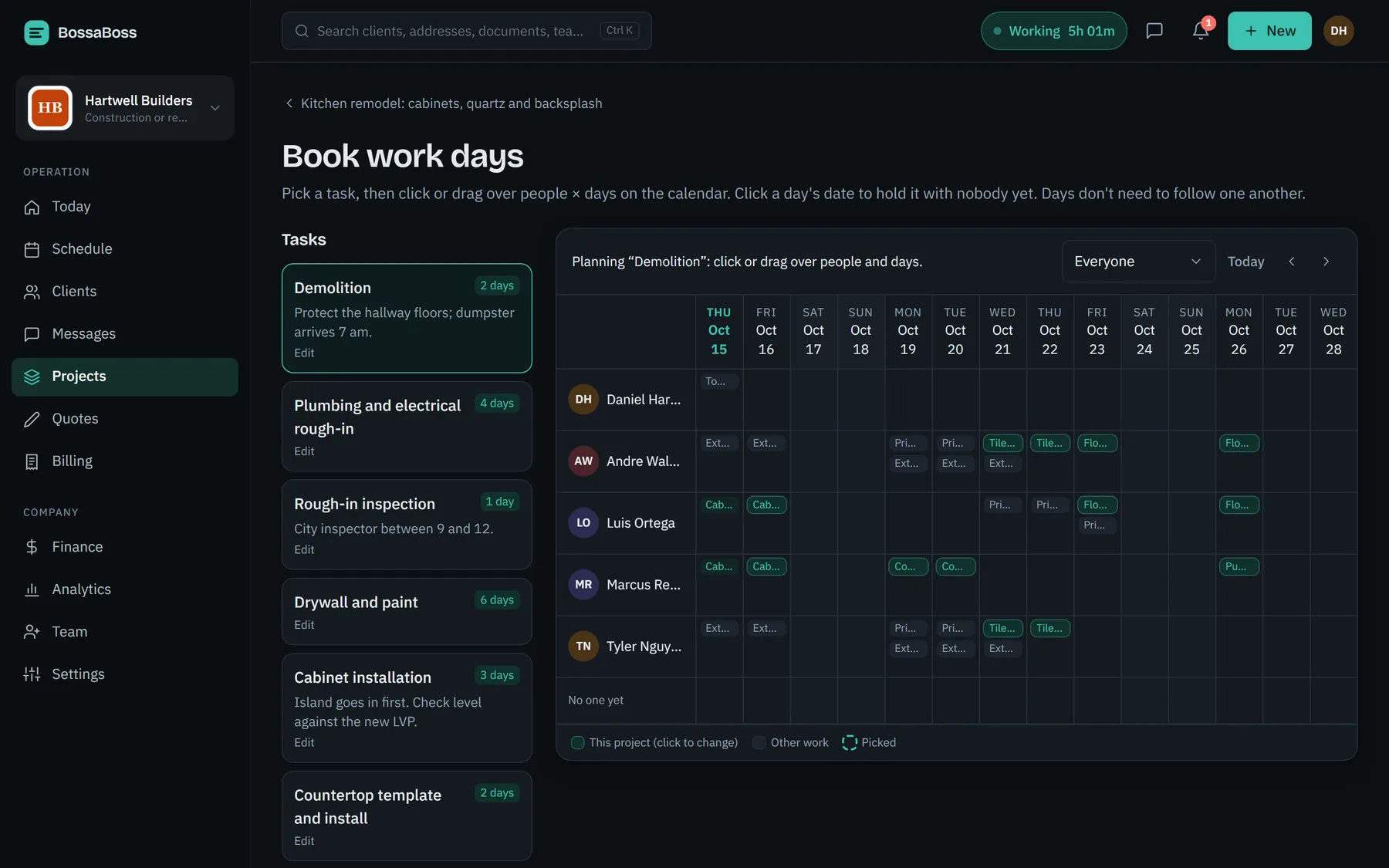This screenshot has height=868, width=1389.
Task: Open Schedule from the sidebar
Action: coord(125,249)
